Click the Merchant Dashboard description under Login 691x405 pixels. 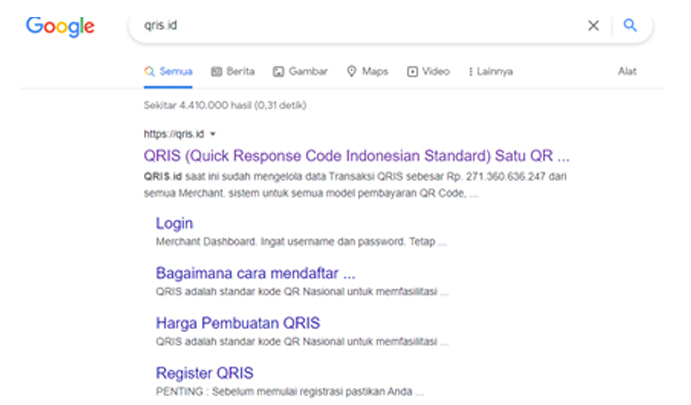click(301, 242)
